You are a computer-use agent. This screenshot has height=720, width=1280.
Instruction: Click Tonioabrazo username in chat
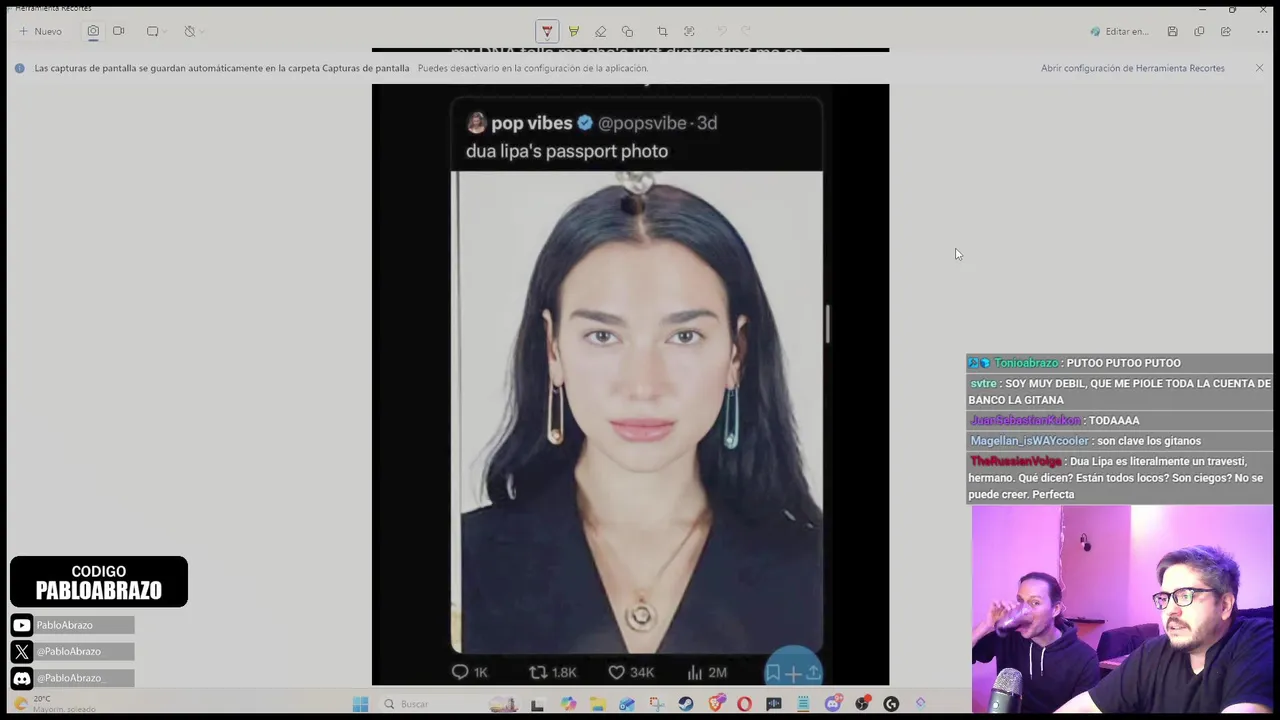click(1025, 363)
